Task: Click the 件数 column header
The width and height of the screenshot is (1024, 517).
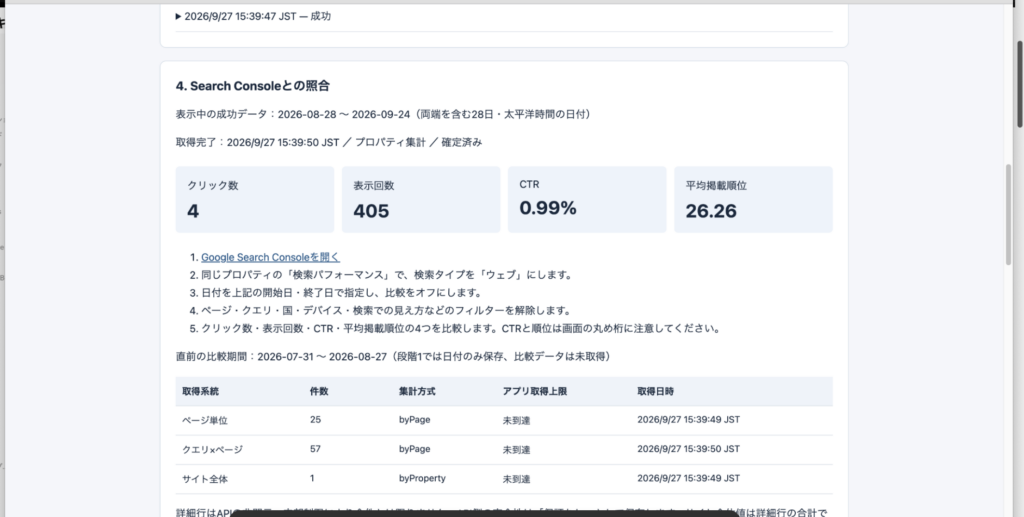Action: [x=319, y=392]
